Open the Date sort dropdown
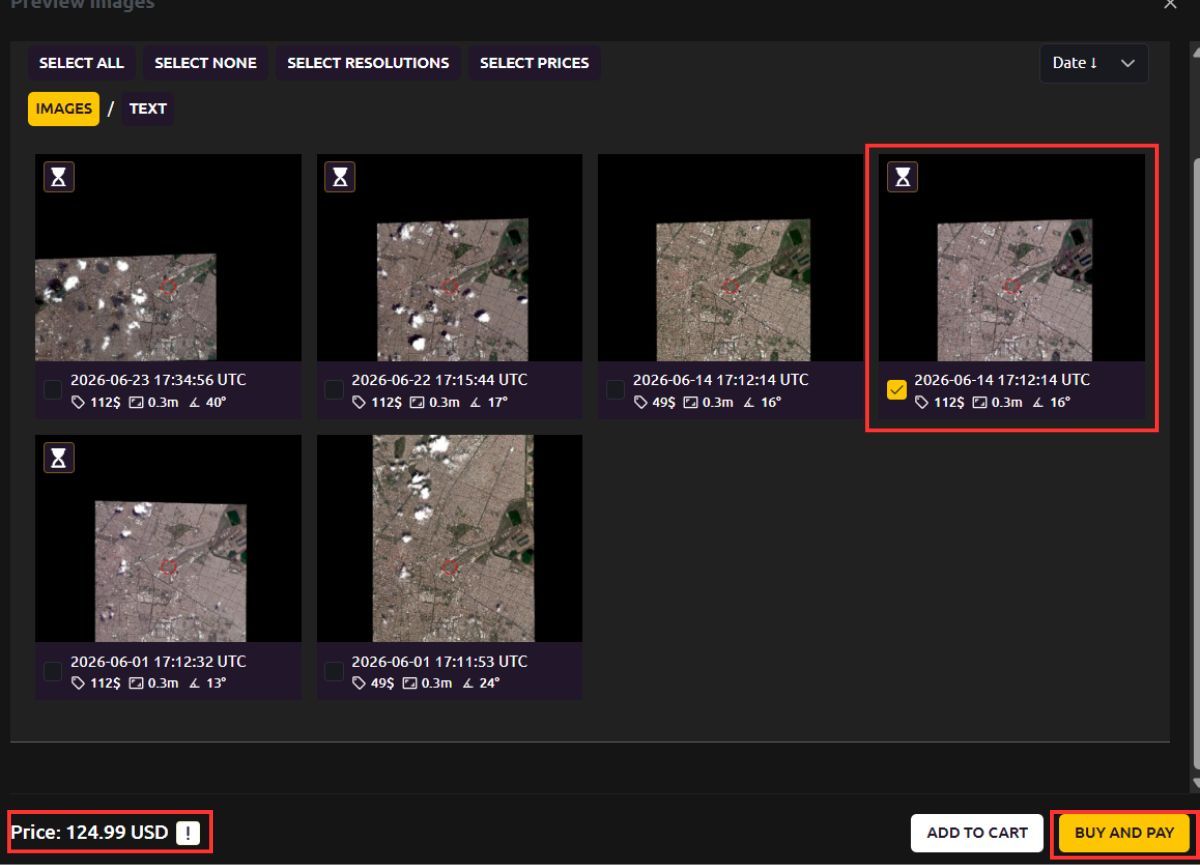The image size is (1200, 865). coord(1094,63)
